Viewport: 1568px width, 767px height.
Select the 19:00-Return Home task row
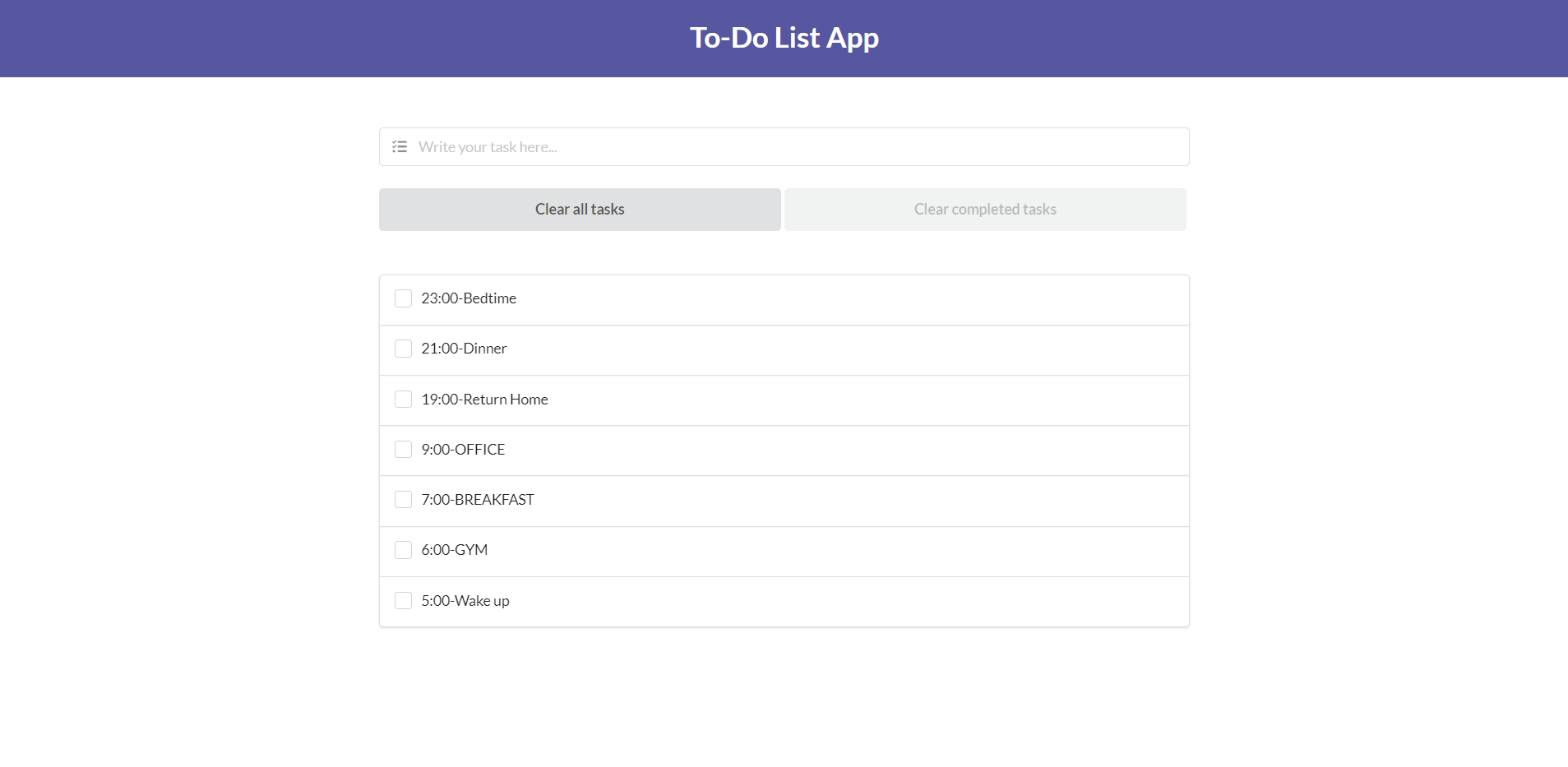coord(484,399)
